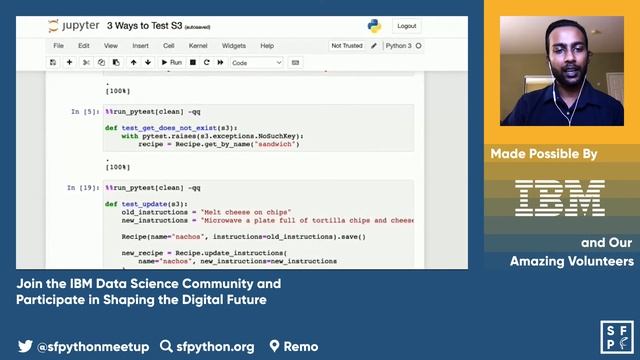Image resolution: width=640 pixels, height=360 pixels.
Task: Click the search magnifier icon by sfpython.org
Action: 166,346
